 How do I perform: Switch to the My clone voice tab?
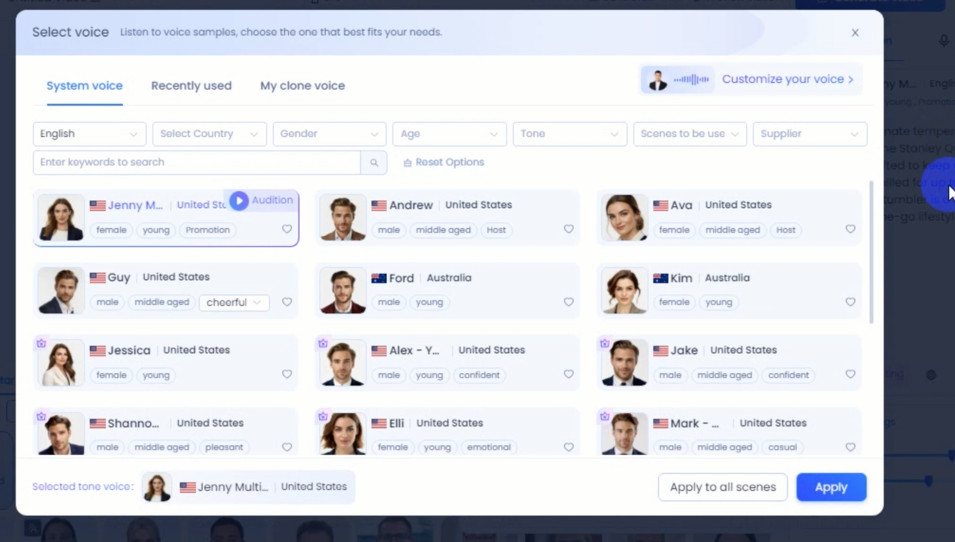(303, 86)
